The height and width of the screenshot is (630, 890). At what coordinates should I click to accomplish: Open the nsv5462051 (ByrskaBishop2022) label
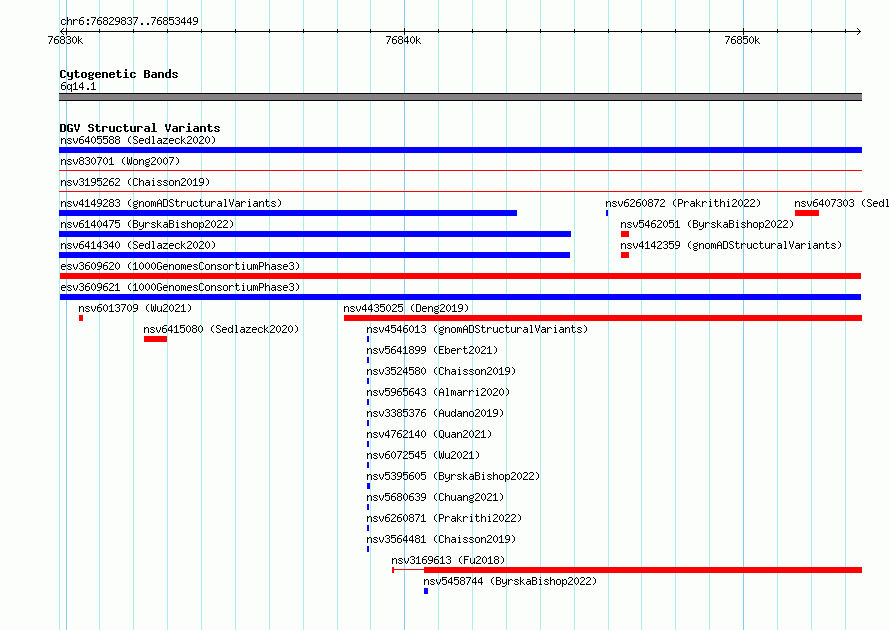coord(707,224)
